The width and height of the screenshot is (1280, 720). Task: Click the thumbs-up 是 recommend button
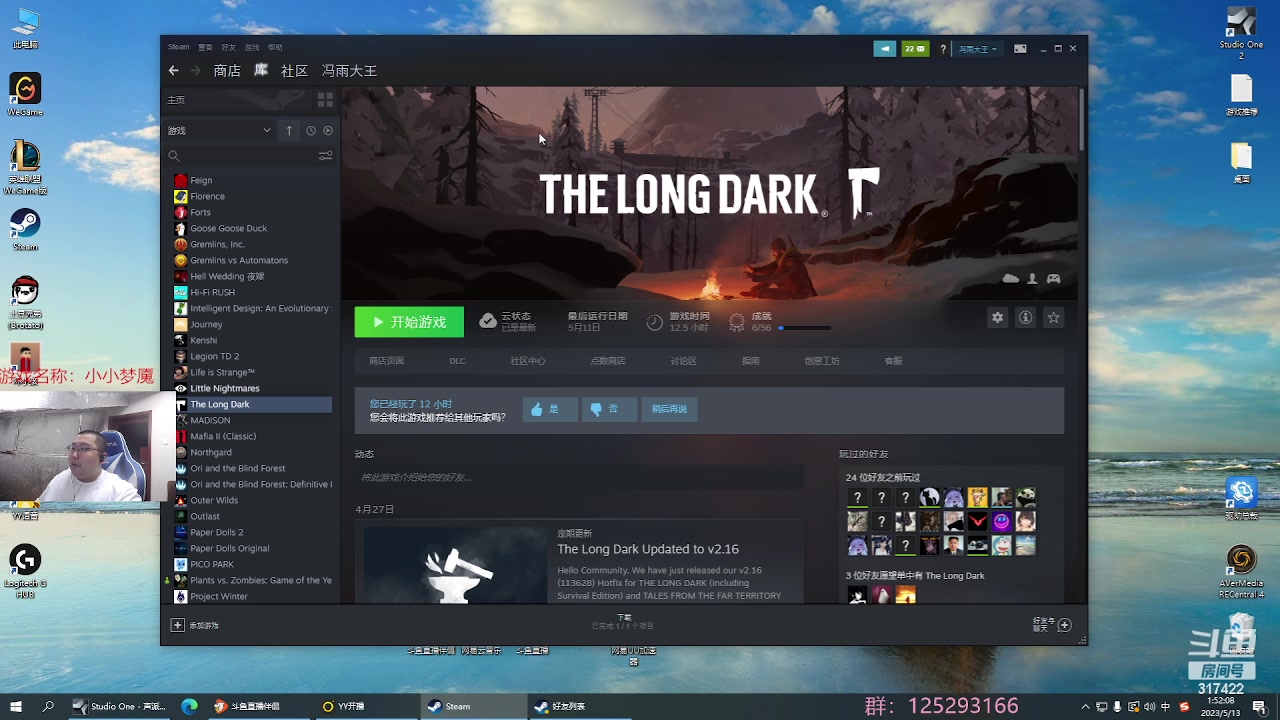pyautogui.click(x=549, y=409)
